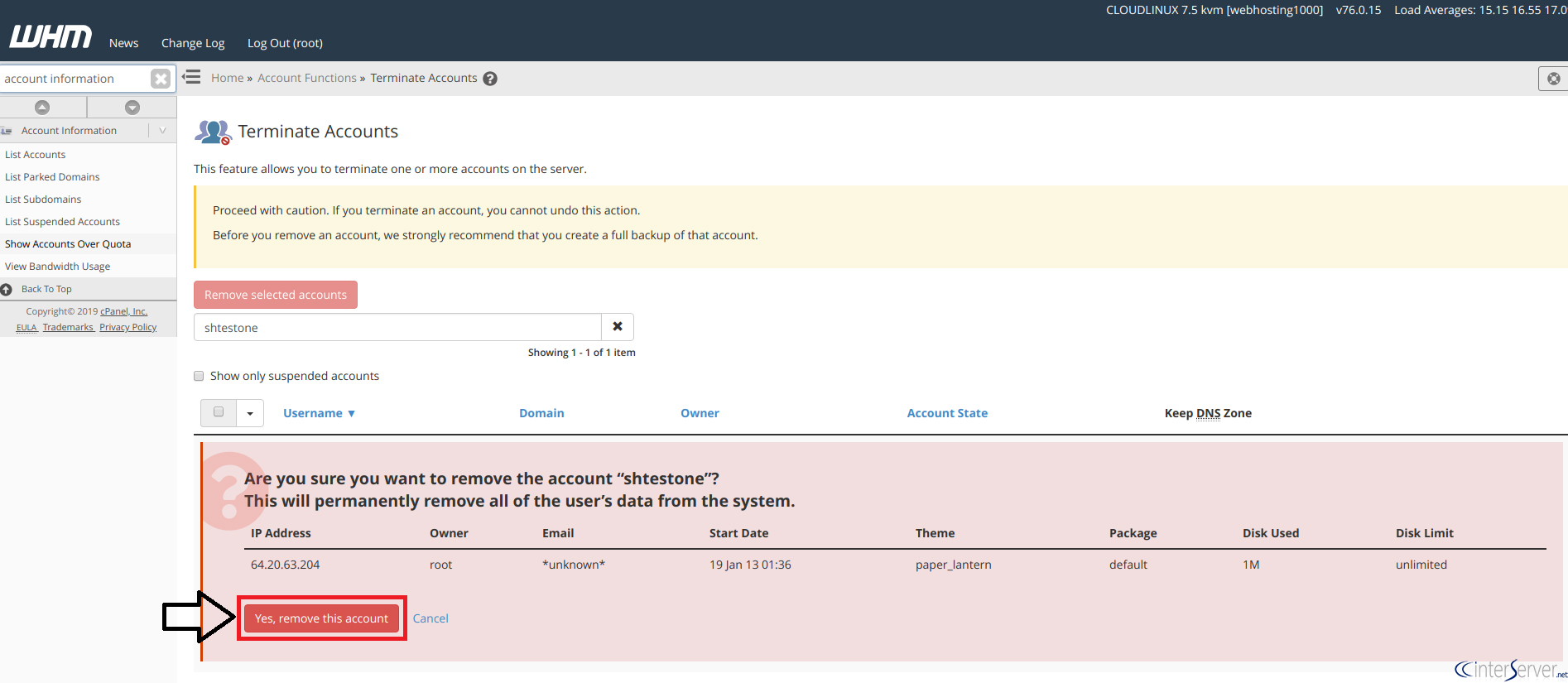
Task: Open the Privacy Policy link
Action: coord(127,328)
